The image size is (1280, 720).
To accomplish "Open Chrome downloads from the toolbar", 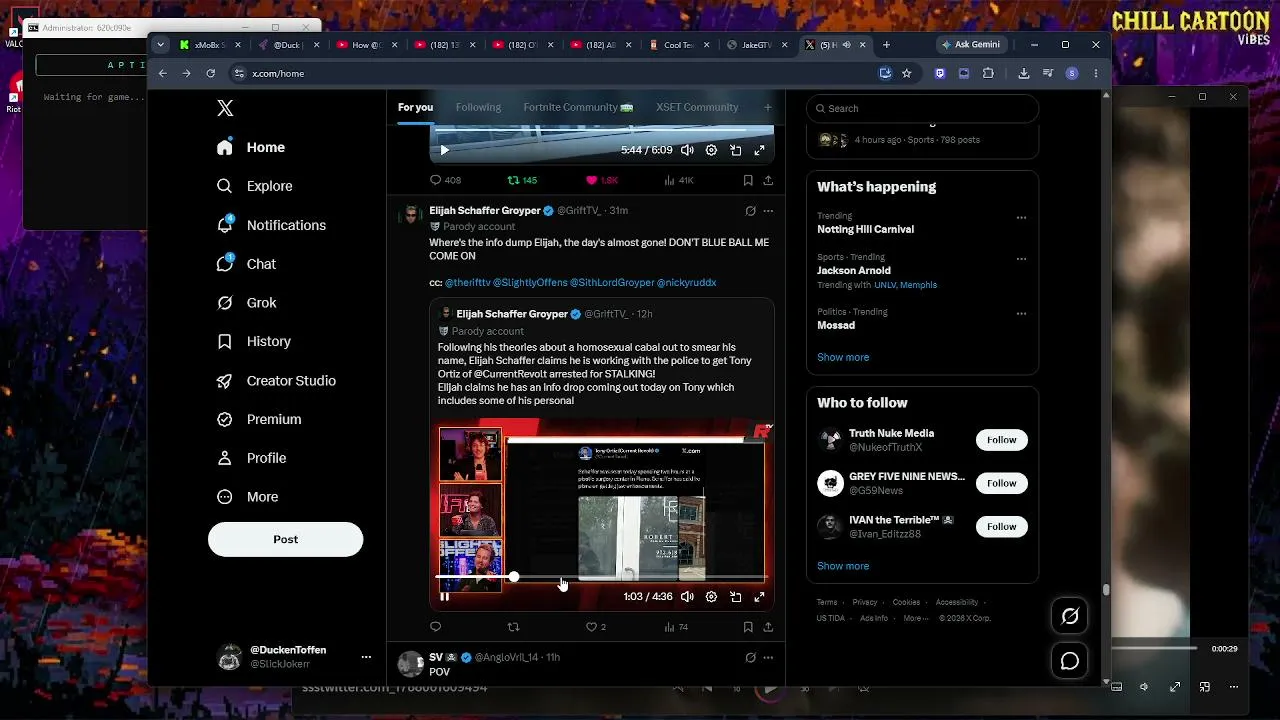I will point(1023,73).
